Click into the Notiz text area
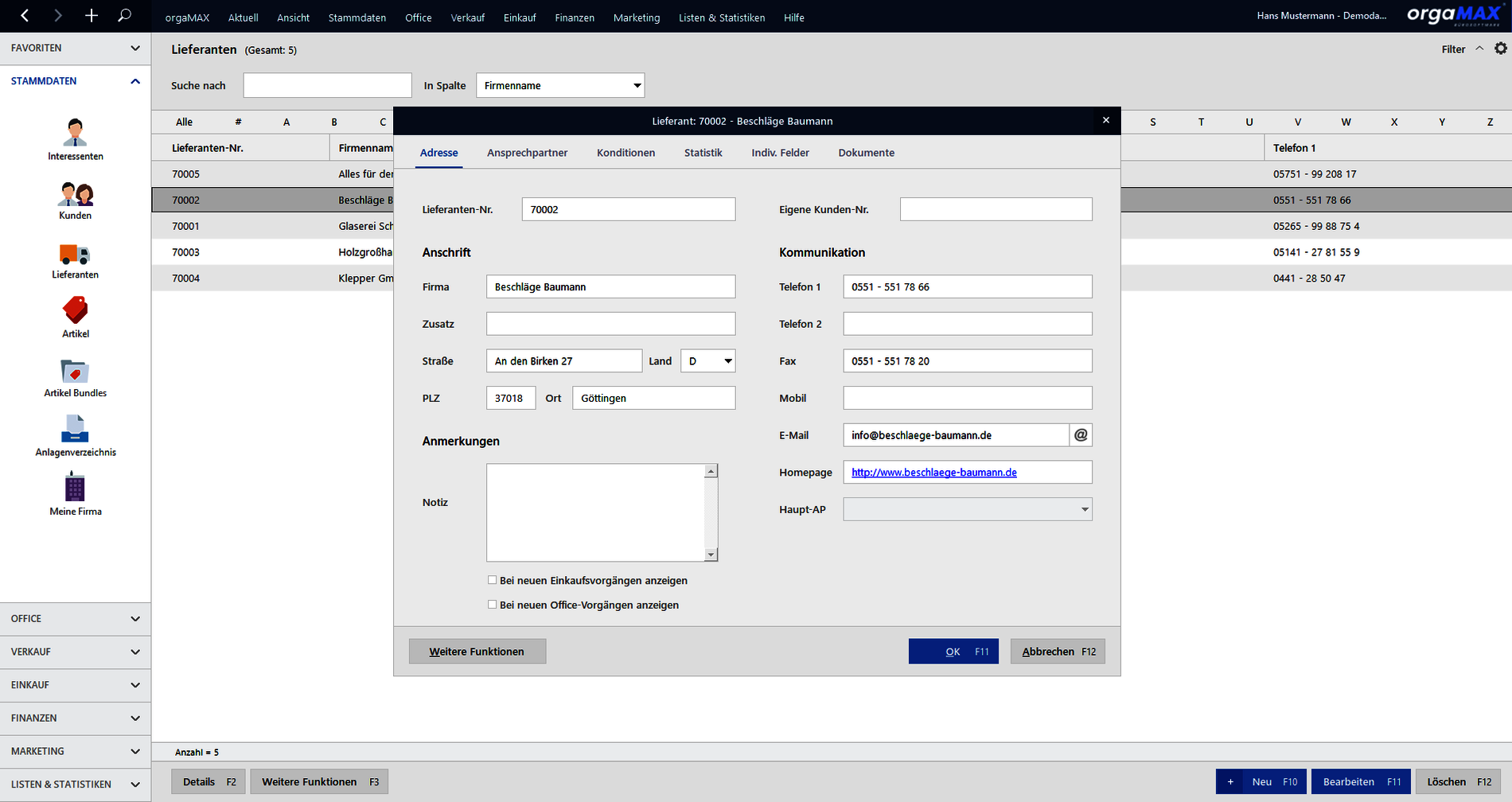The width and height of the screenshot is (1512, 802). click(595, 512)
